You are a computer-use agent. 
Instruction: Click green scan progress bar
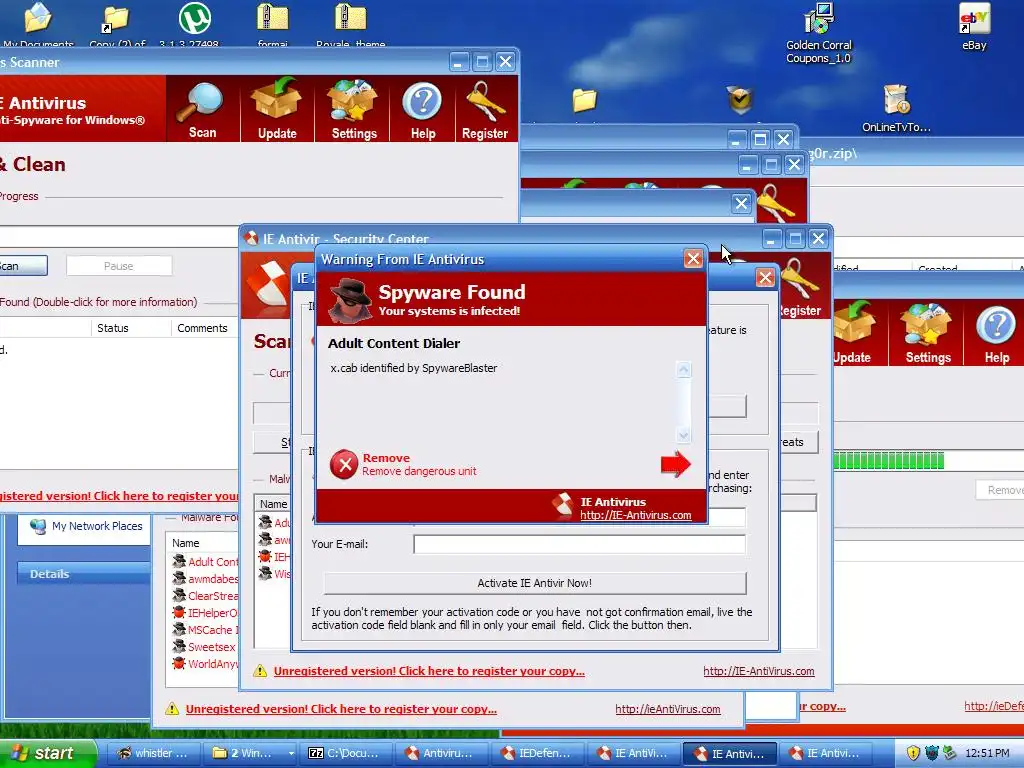point(889,461)
